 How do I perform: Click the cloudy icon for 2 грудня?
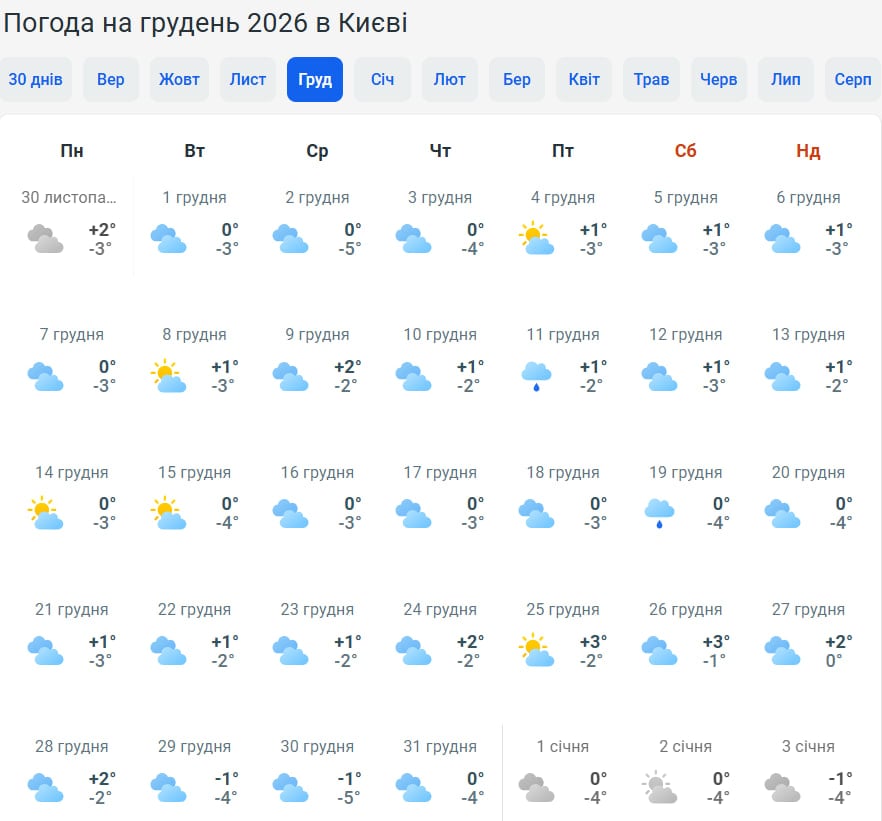pyautogui.click(x=291, y=238)
